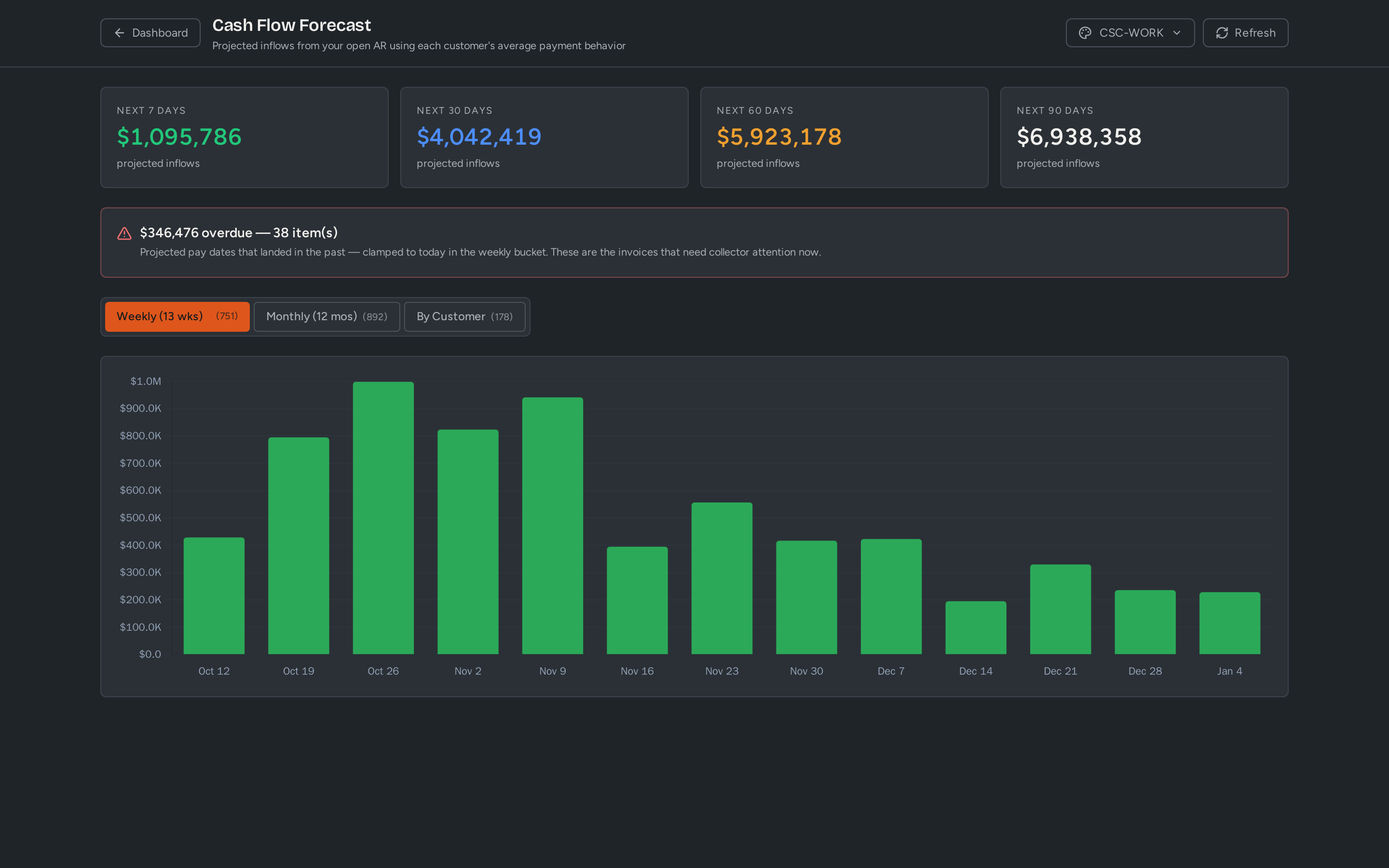Click the $4,042,419 projected inflows value
Image resolution: width=1389 pixels, height=868 pixels.
(x=479, y=136)
